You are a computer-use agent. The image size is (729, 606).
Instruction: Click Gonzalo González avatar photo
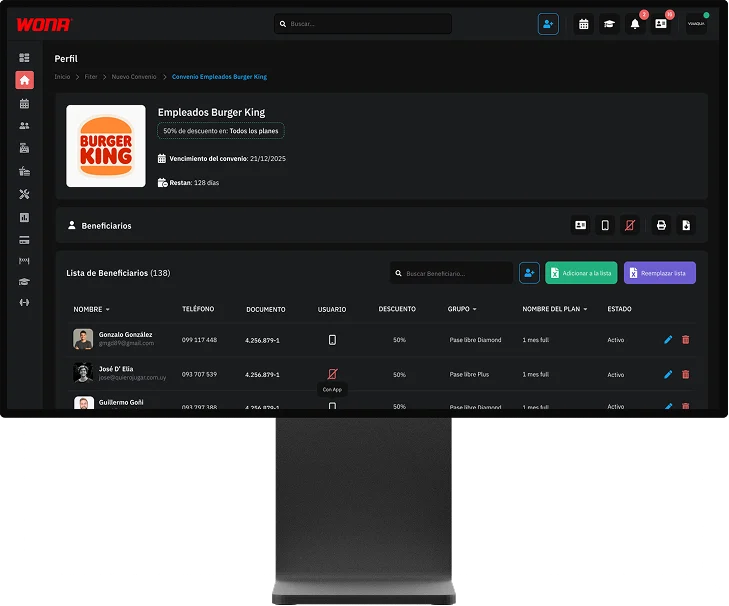pyautogui.click(x=83, y=339)
